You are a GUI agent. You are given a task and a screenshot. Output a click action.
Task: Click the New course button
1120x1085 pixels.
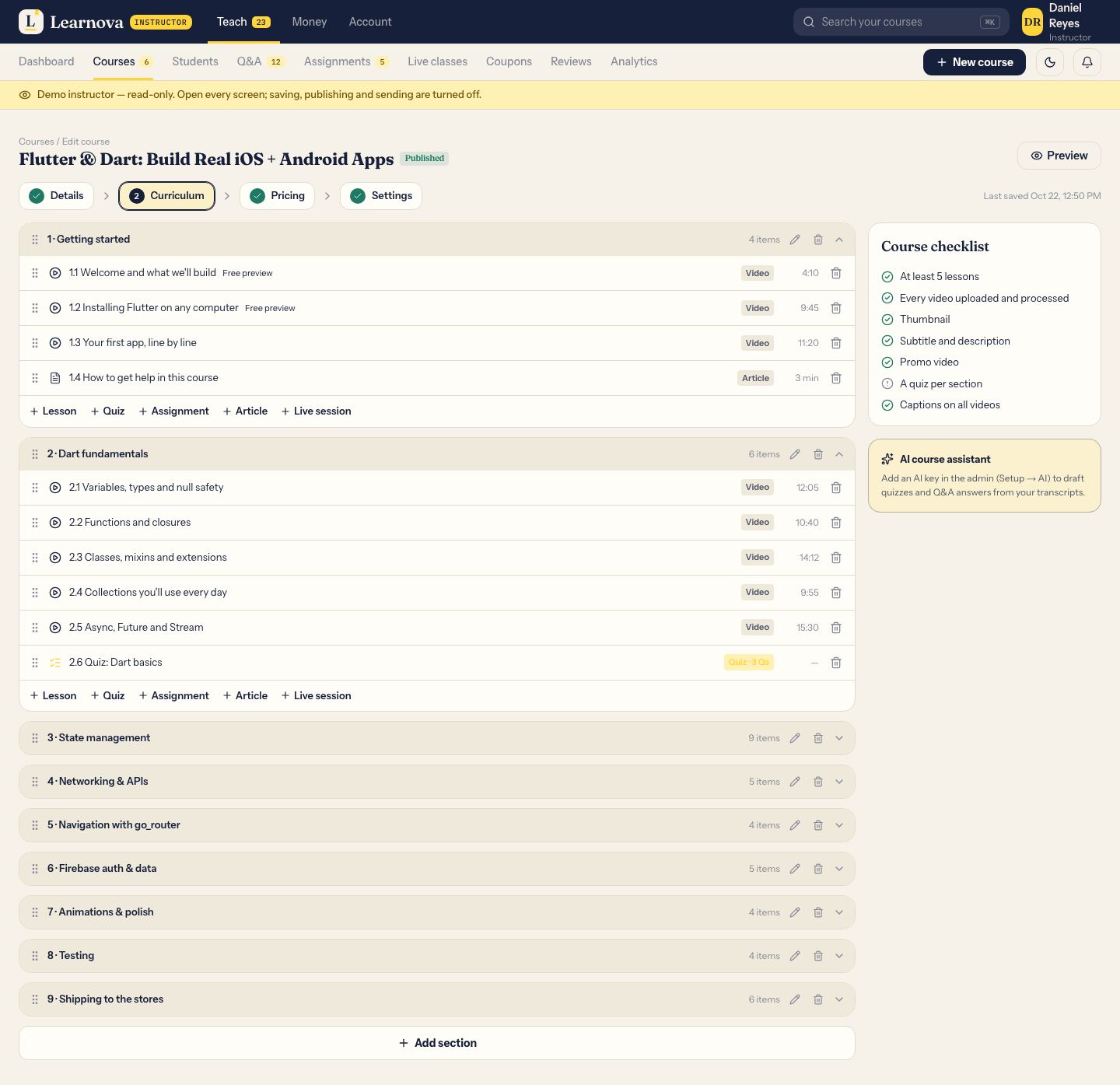975,62
